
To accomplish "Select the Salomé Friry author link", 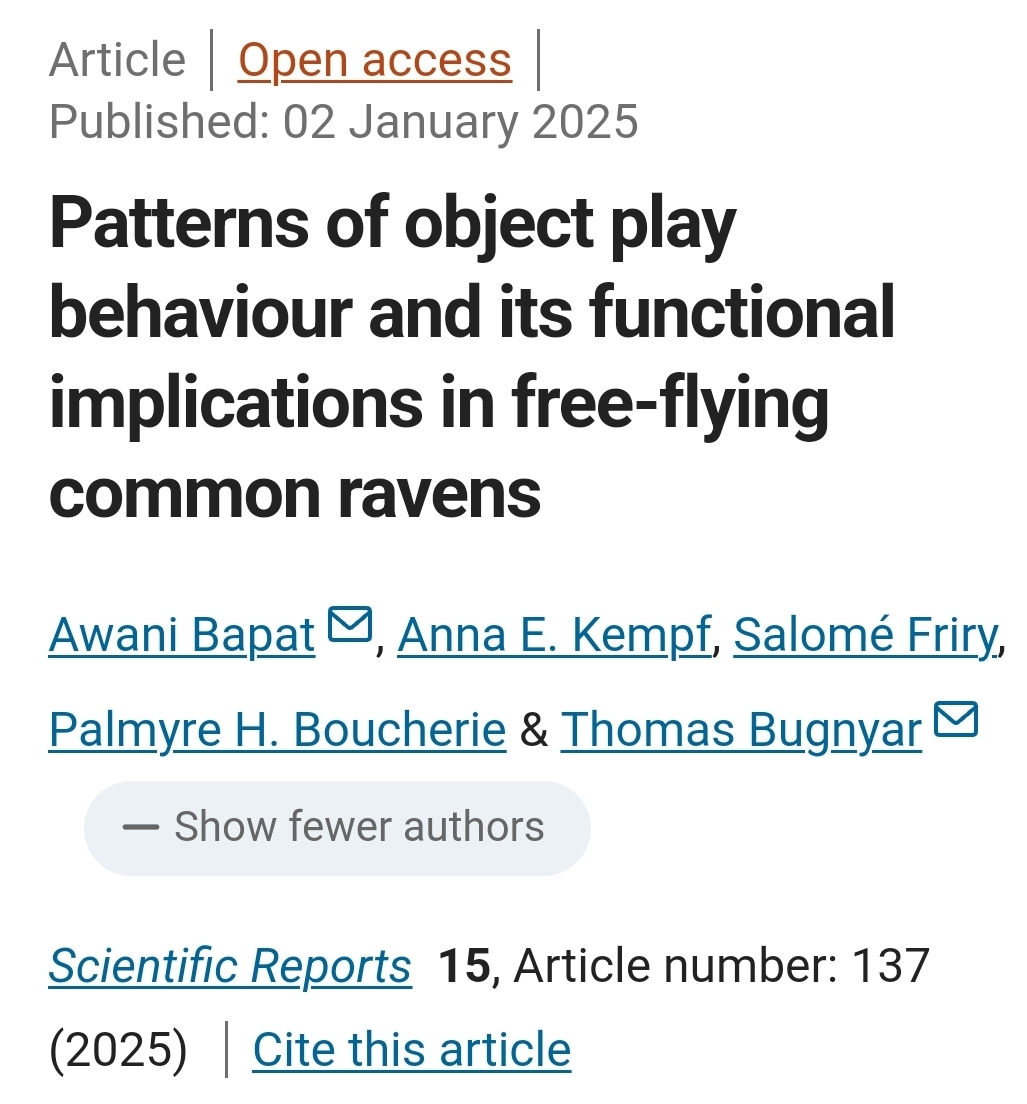I will (x=865, y=635).
